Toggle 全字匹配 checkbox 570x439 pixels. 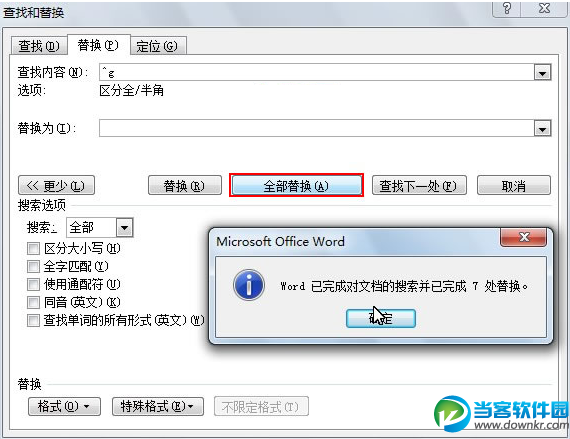click(33, 266)
